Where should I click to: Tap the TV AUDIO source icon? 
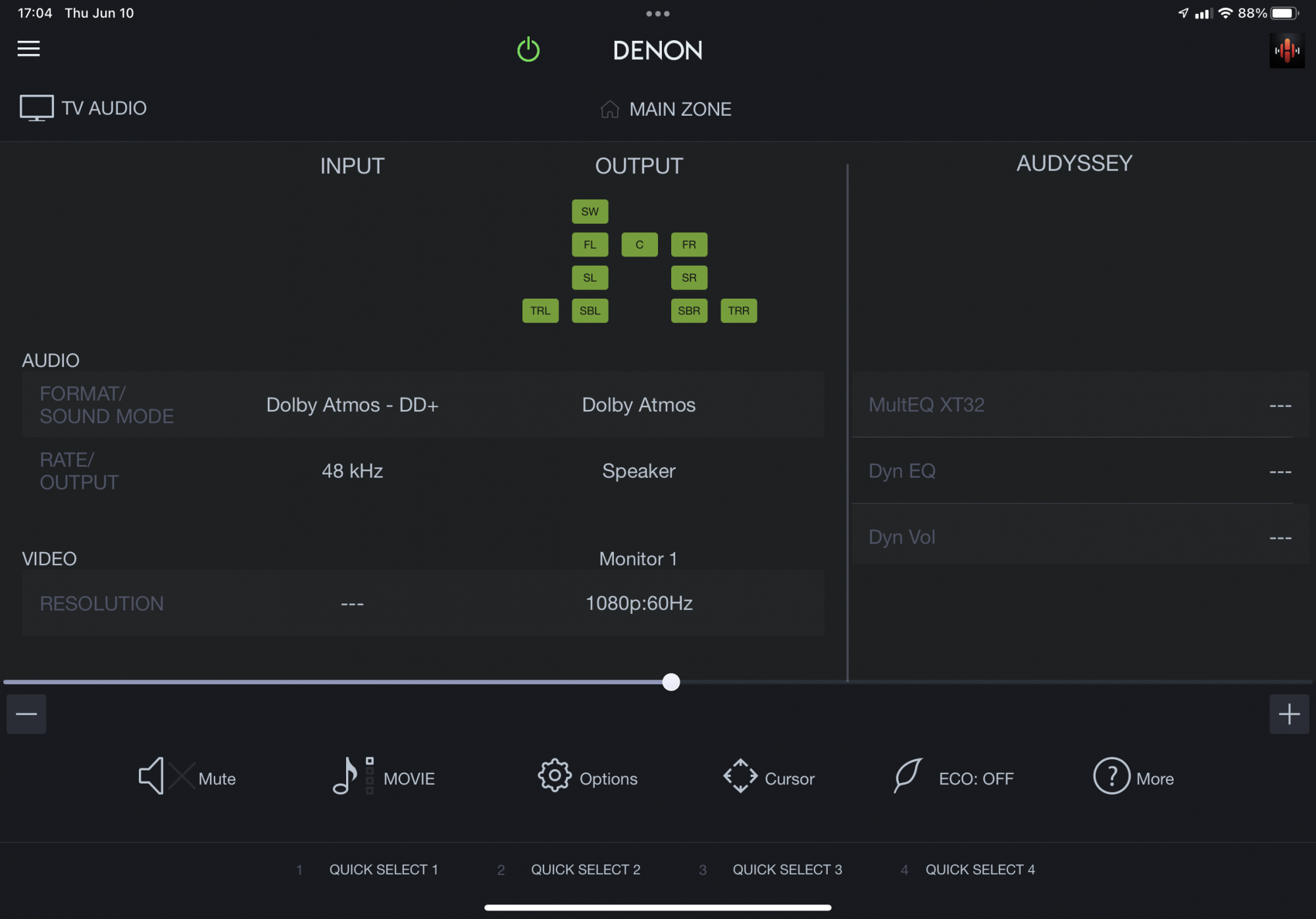tap(36, 108)
